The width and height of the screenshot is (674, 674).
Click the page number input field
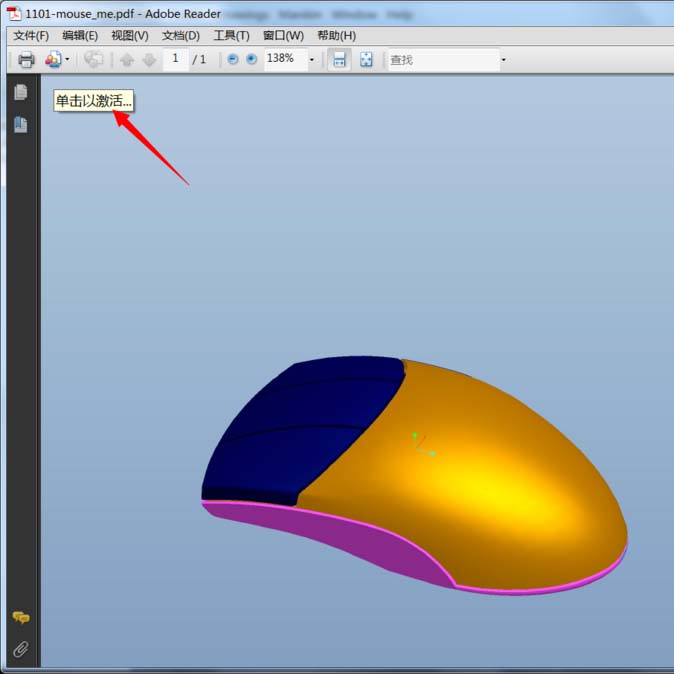pos(175,59)
